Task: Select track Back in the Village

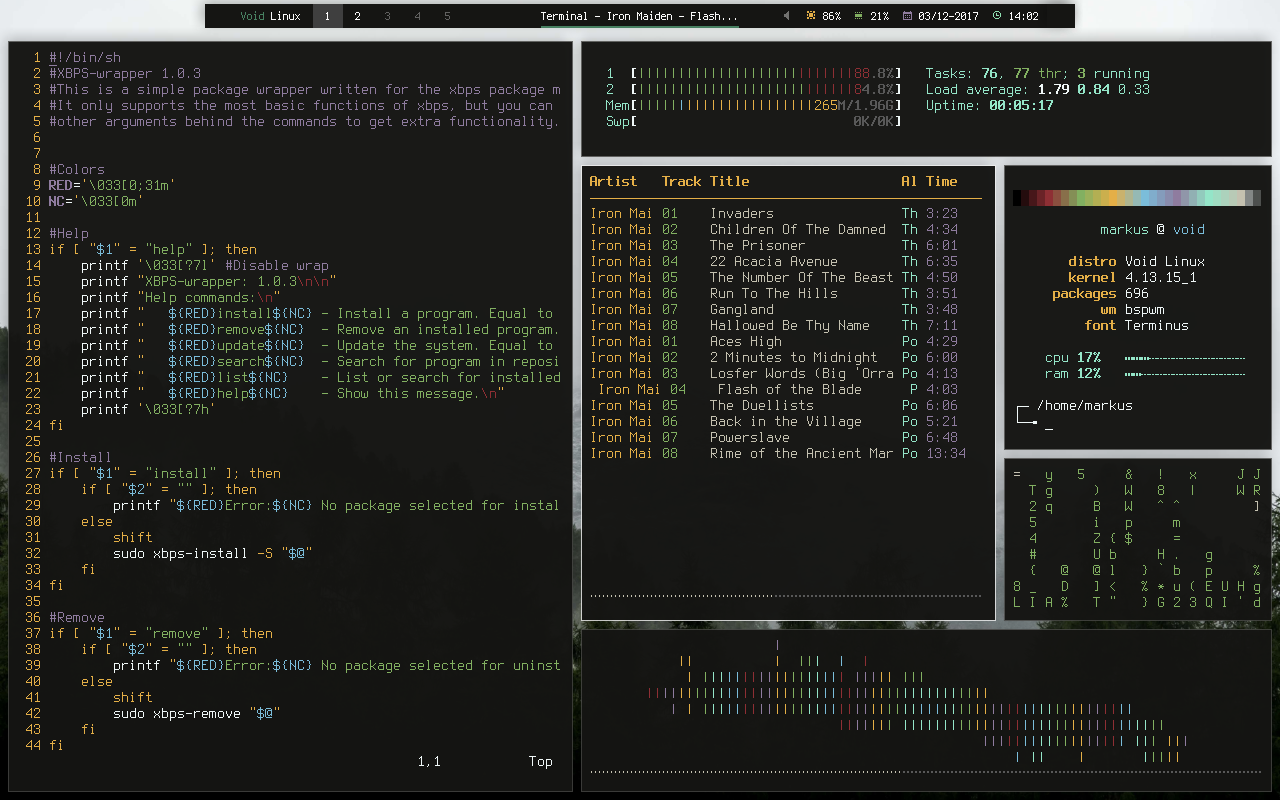Action: pos(786,421)
